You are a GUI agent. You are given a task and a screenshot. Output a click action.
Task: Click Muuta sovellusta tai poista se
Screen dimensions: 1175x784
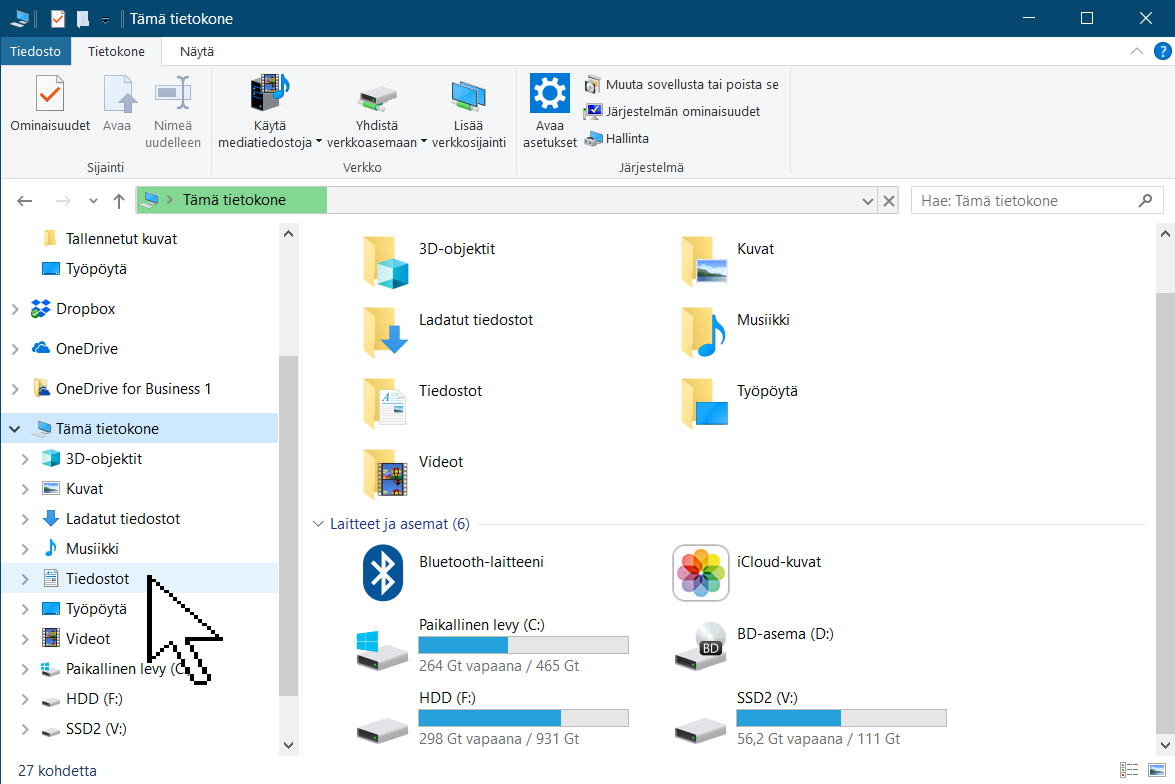coord(691,84)
